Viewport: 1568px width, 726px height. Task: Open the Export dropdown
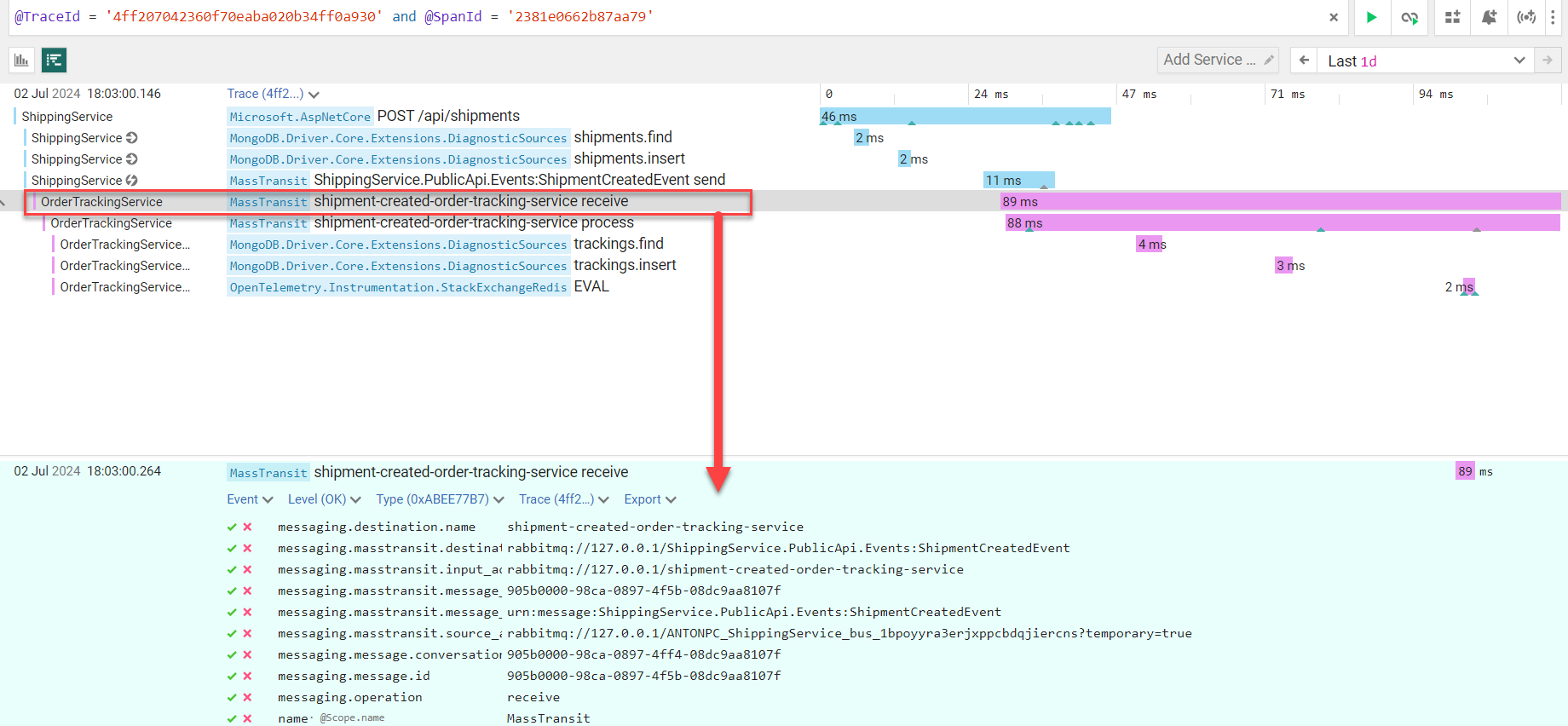[650, 499]
